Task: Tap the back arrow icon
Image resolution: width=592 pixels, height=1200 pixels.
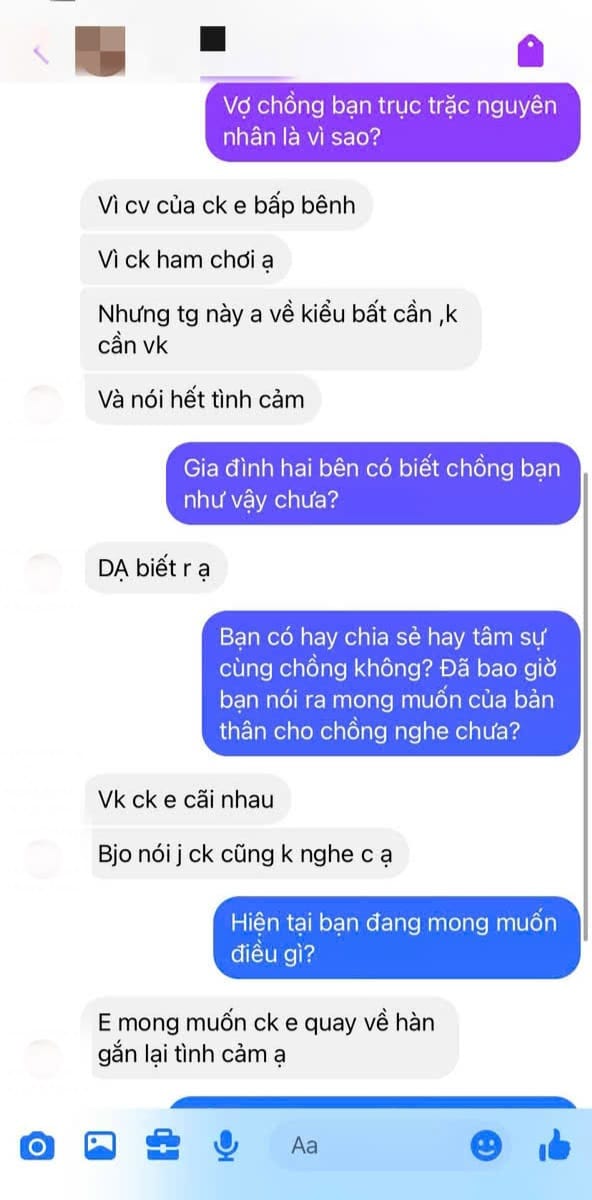Action: coord(41,51)
